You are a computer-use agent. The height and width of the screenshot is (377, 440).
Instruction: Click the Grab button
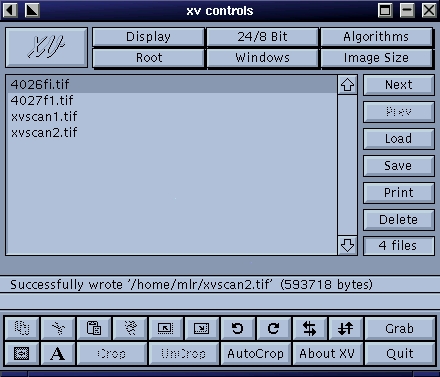point(400,328)
